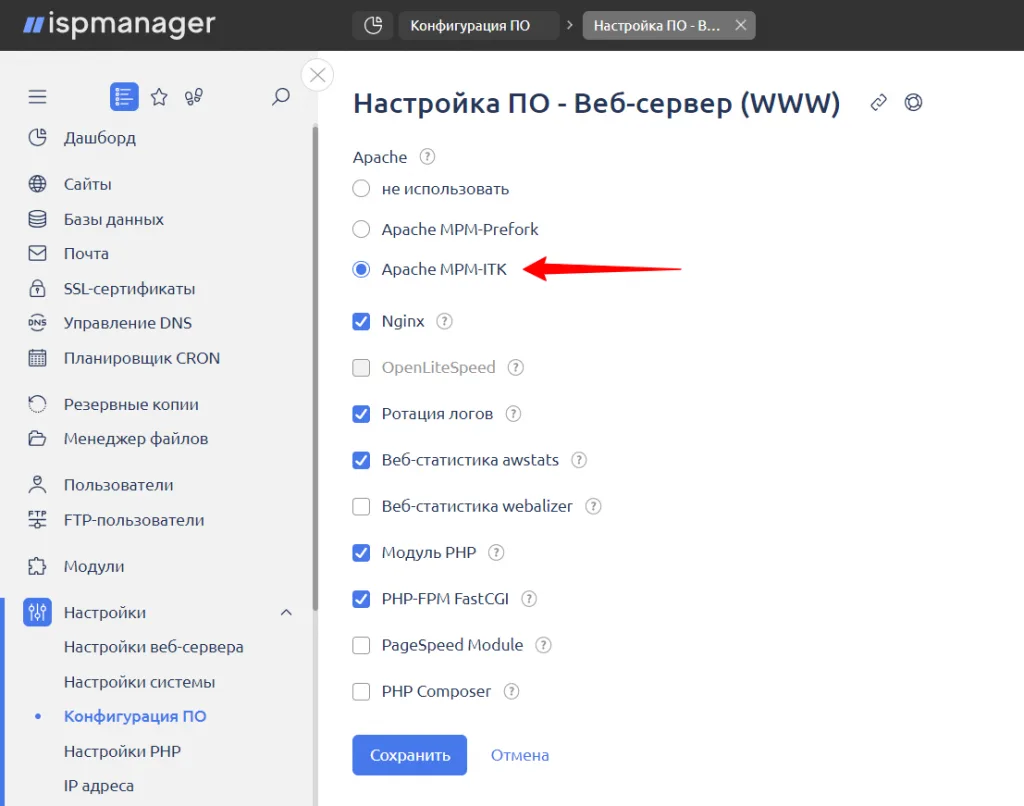This screenshot has width=1024, height=806.
Task: Show help tooltip for PHP Composer
Action: (511, 692)
